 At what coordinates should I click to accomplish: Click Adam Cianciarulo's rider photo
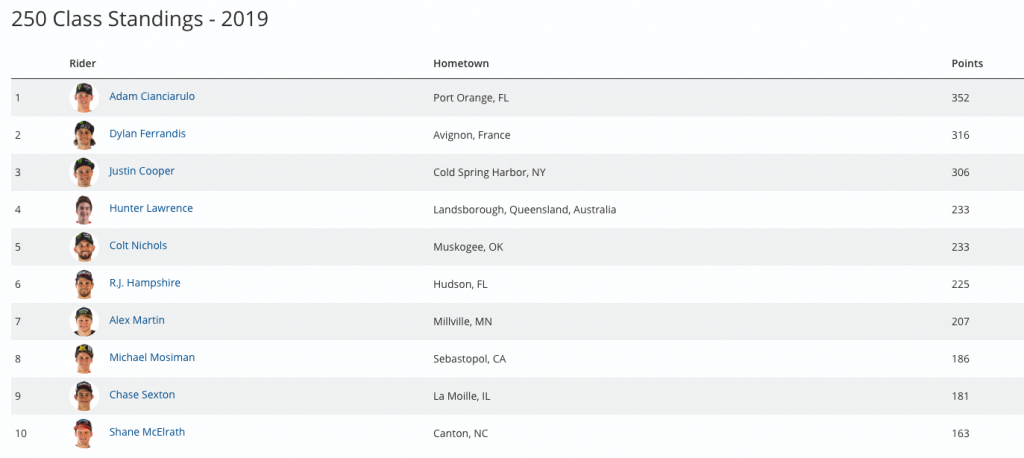coord(85,97)
